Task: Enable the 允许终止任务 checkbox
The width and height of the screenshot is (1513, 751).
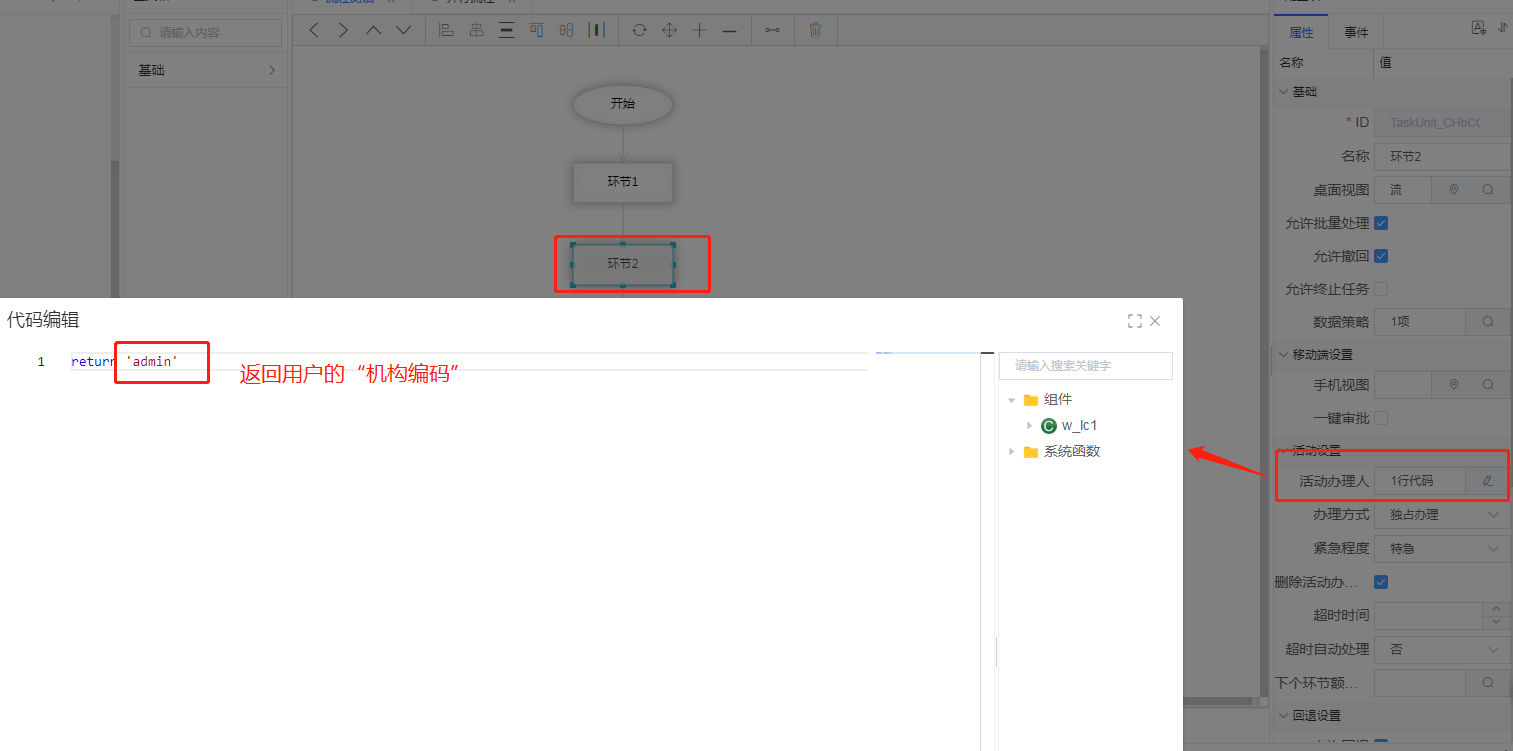Action: pyautogui.click(x=1381, y=289)
